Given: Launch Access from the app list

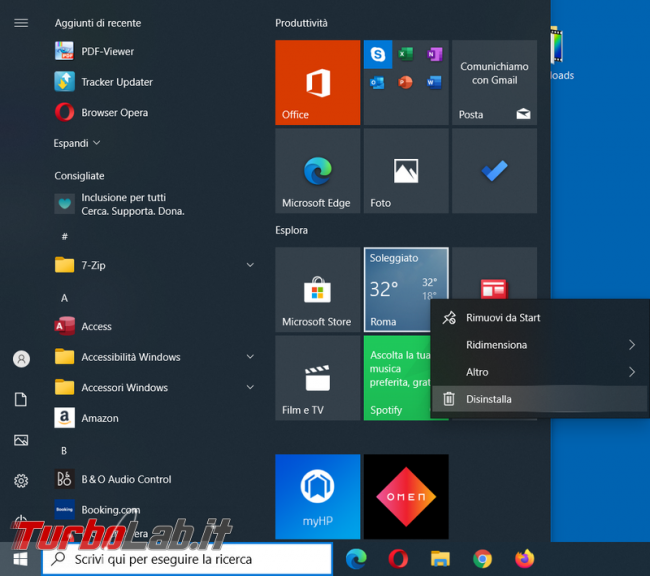Looking at the screenshot, I should [x=83, y=326].
